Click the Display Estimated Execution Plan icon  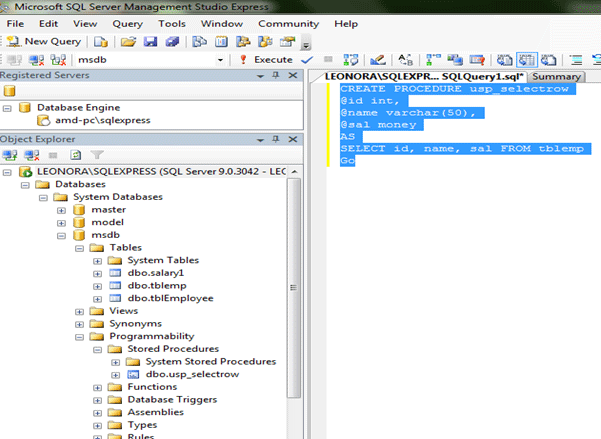[x=351, y=60]
